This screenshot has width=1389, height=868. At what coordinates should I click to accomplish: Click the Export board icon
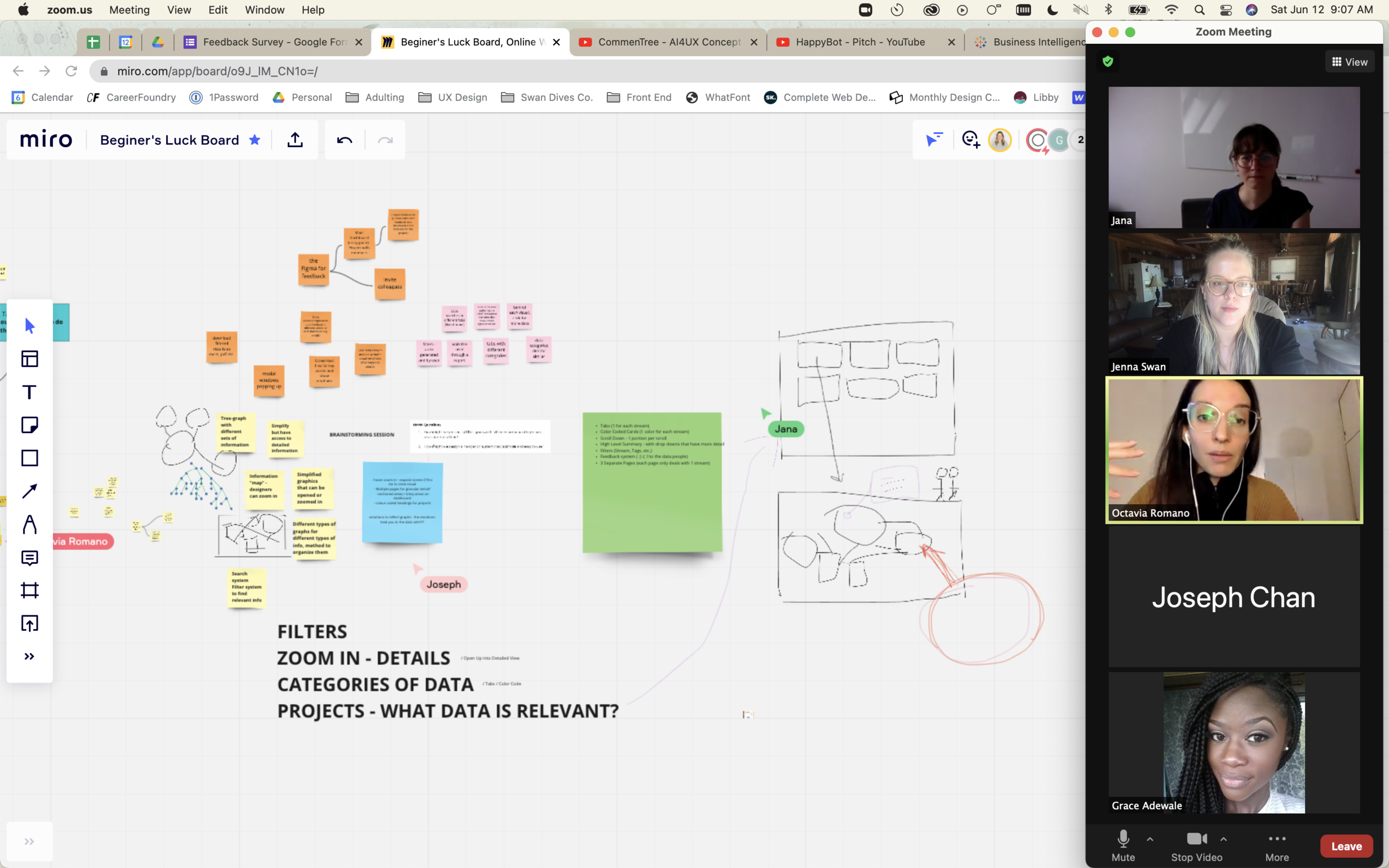coord(295,140)
